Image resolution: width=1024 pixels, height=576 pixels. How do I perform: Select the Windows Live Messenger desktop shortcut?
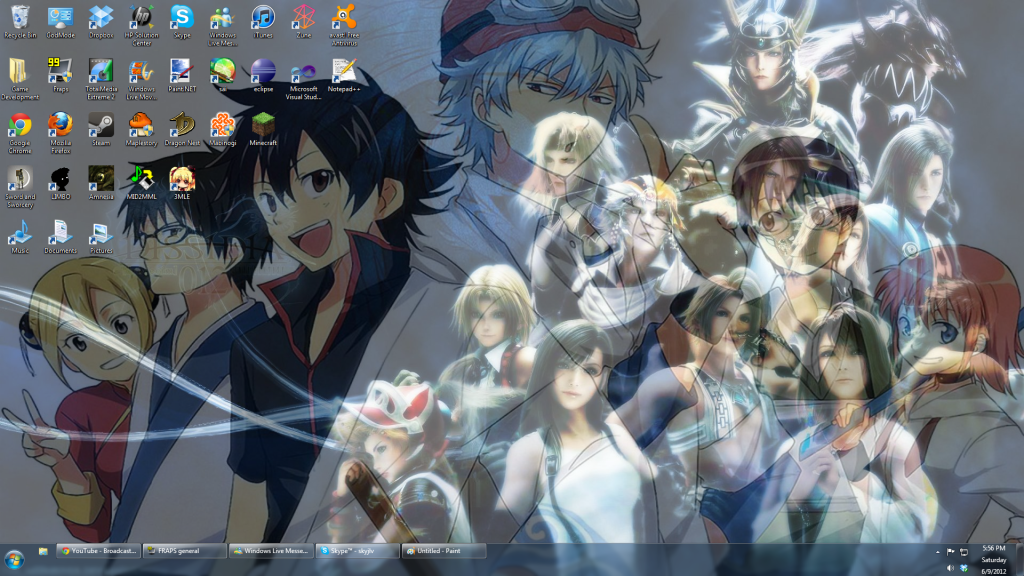coord(223,25)
